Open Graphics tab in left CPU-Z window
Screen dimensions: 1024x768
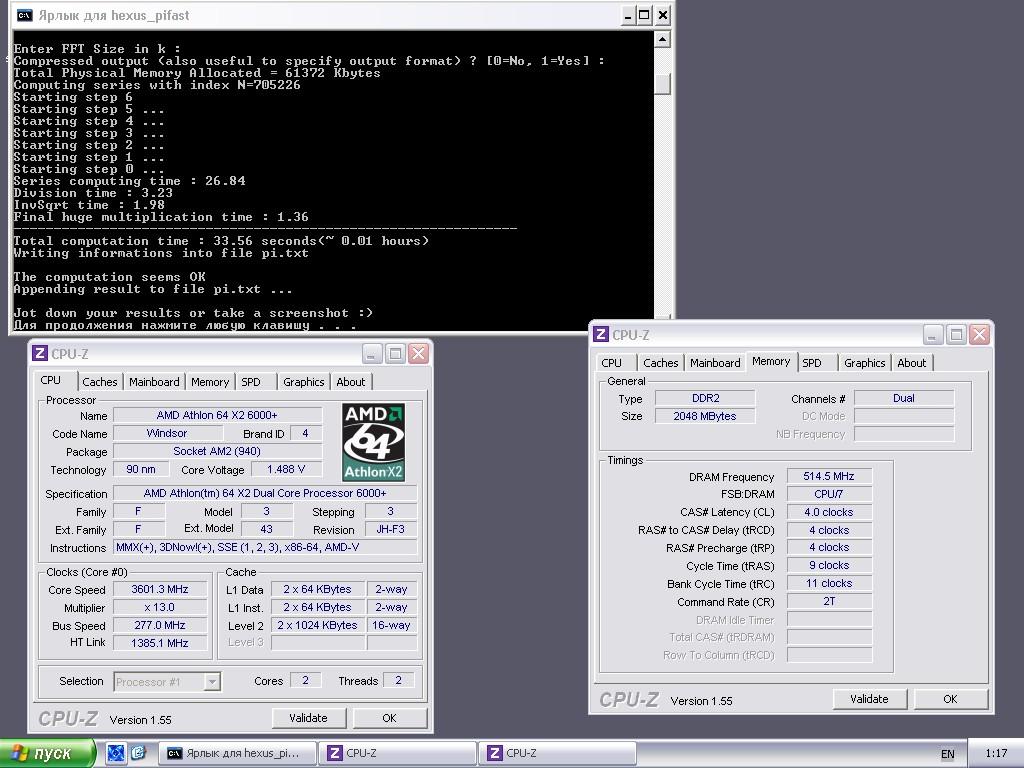point(304,382)
